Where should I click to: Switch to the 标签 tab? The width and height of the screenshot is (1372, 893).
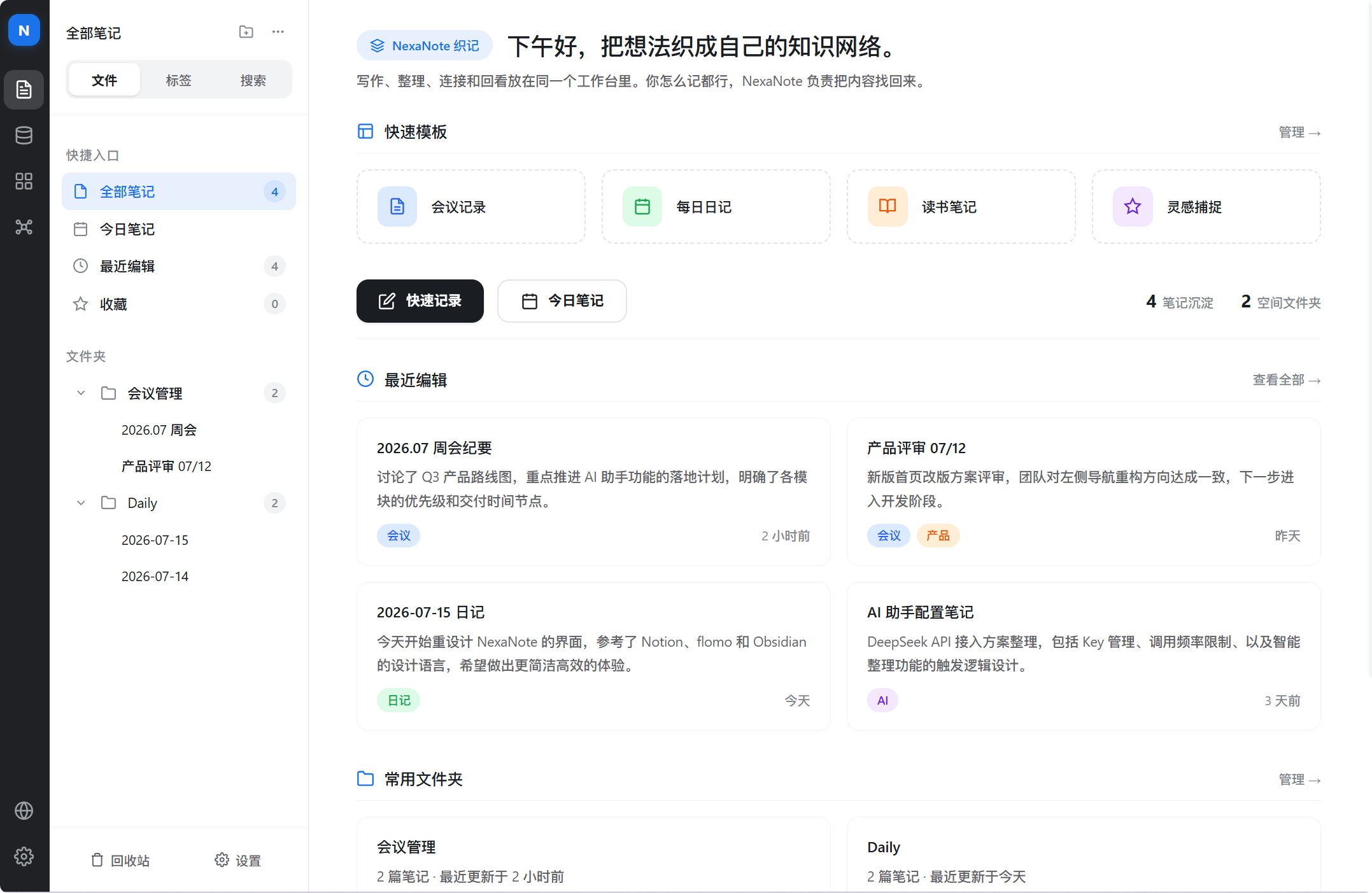(178, 80)
